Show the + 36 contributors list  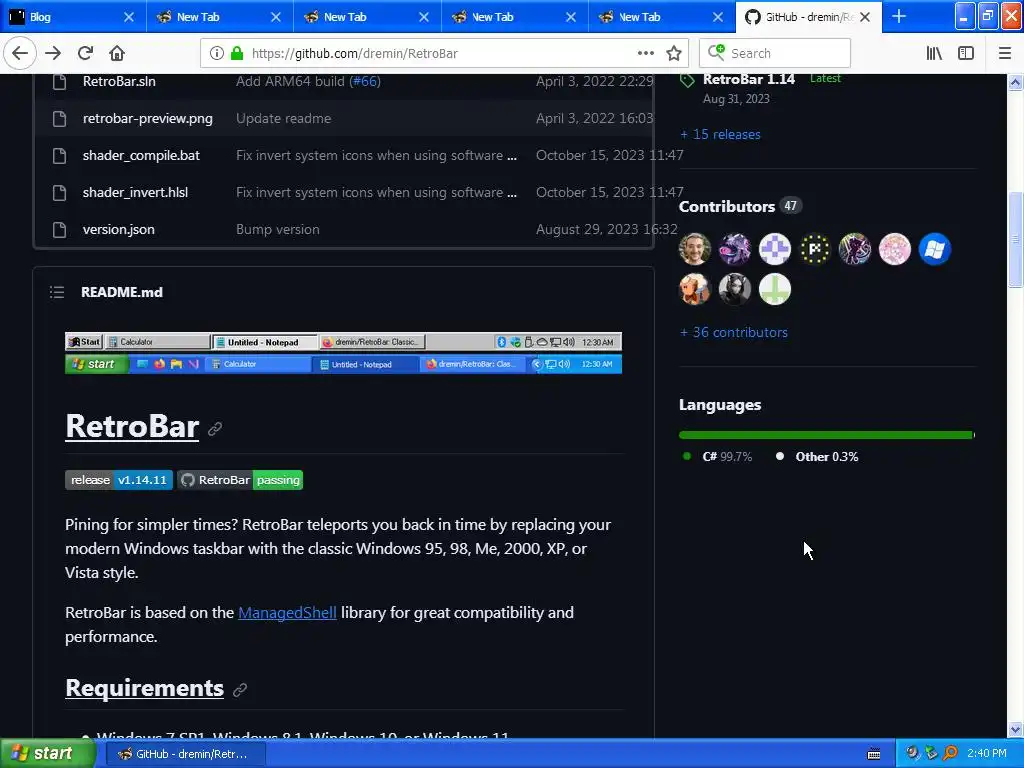pos(733,332)
